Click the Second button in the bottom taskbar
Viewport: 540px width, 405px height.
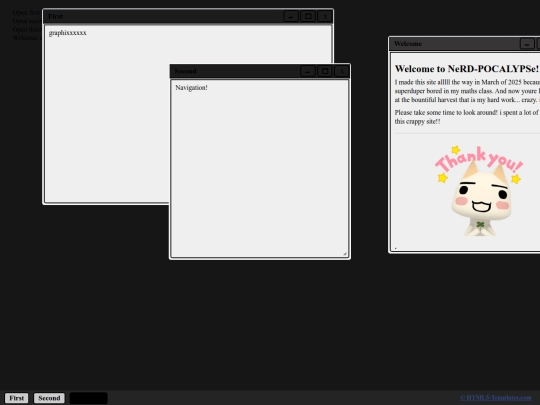click(x=49, y=398)
